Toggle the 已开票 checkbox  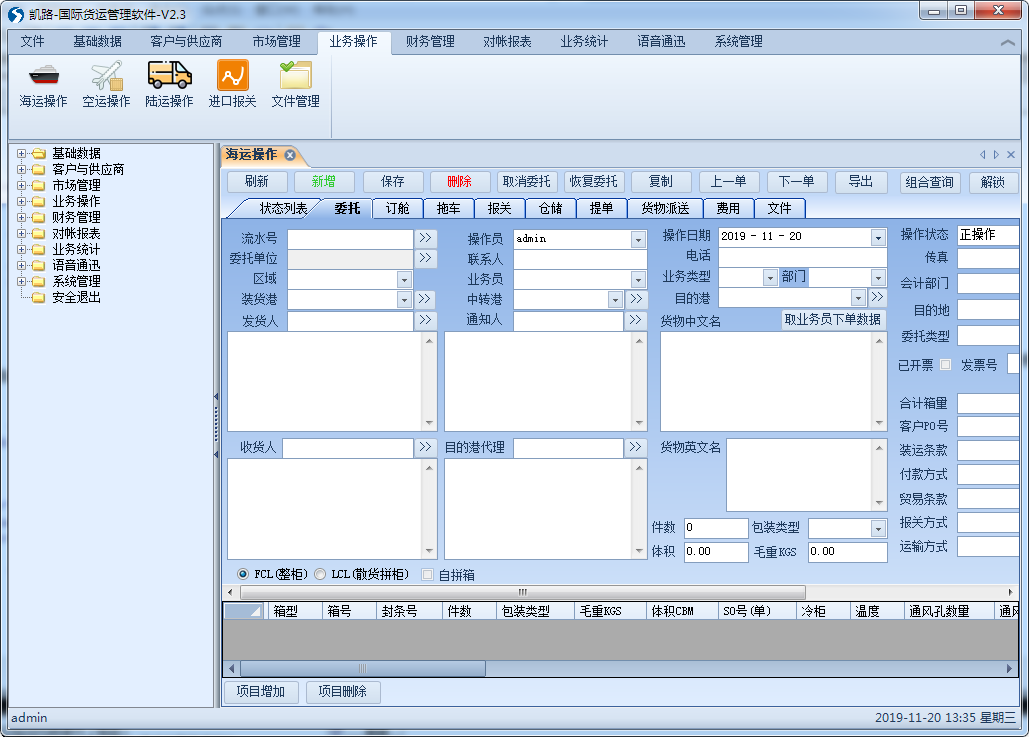click(x=946, y=365)
